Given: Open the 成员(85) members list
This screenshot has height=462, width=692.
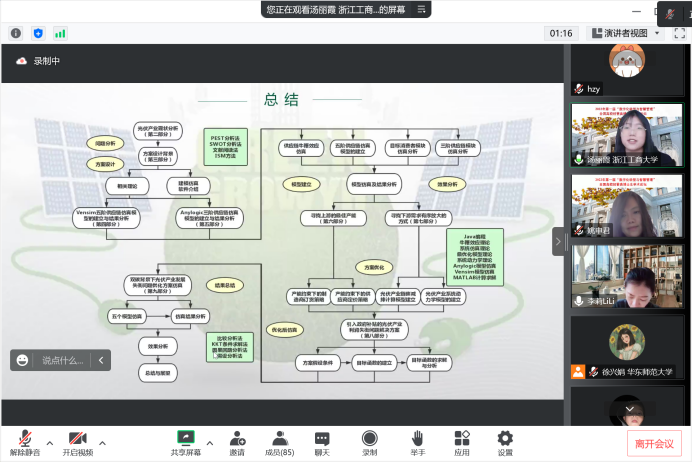Looking at the screenshot, I should click(279, 443).
